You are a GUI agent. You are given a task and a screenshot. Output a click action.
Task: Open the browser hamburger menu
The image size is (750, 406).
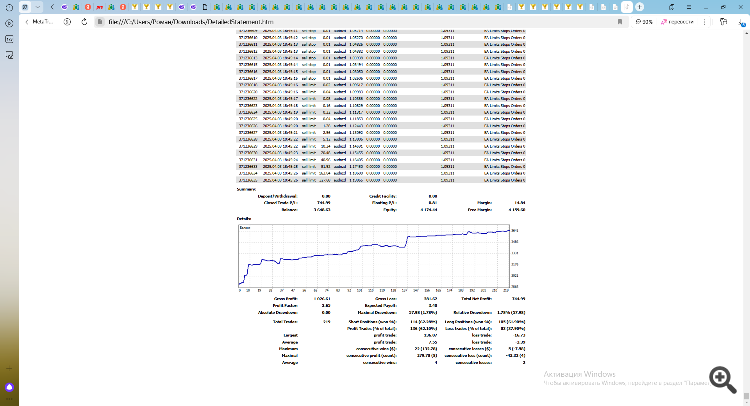[689, 7]
